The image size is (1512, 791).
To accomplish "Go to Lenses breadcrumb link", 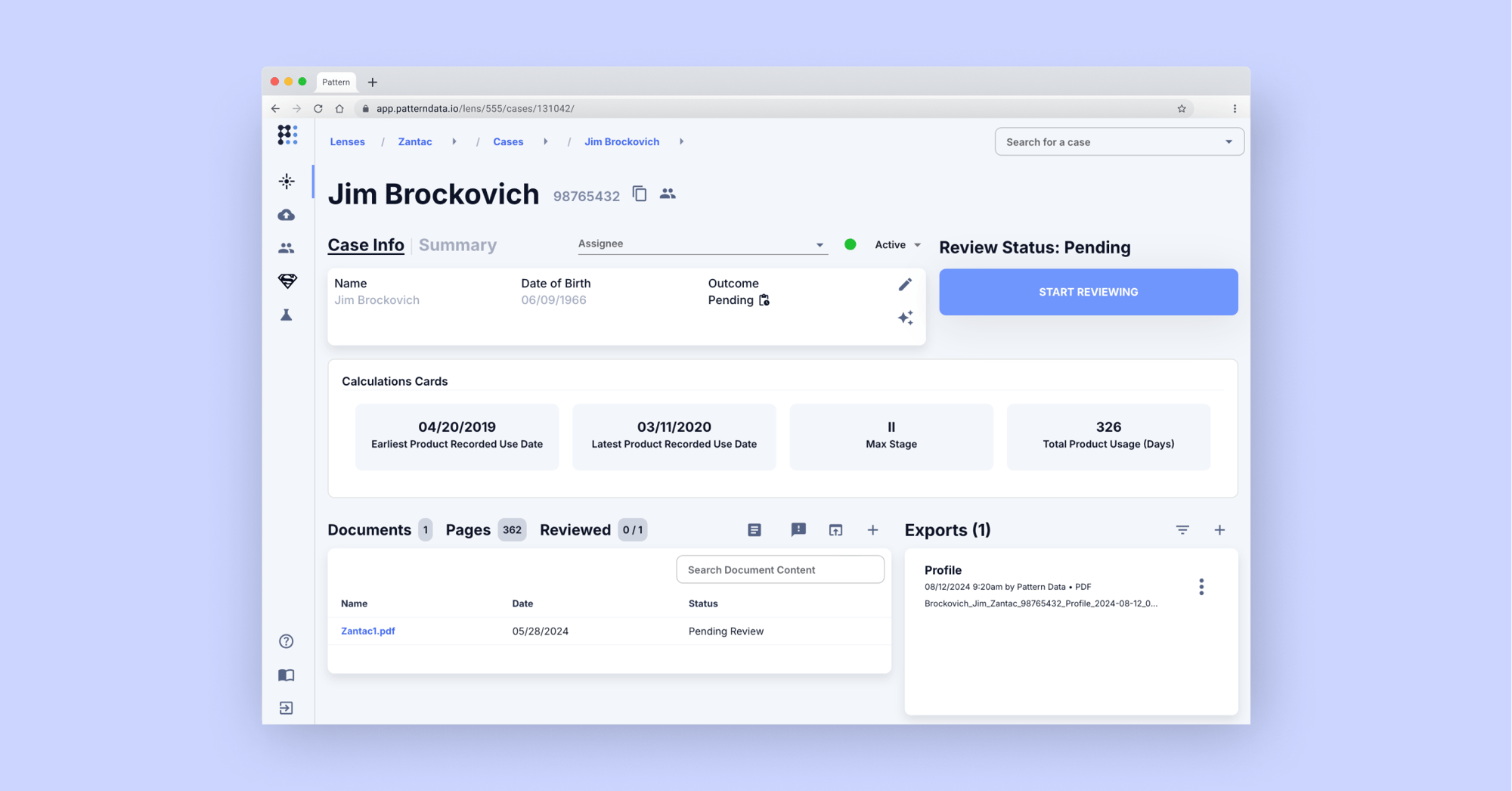I will pos(347,141).
